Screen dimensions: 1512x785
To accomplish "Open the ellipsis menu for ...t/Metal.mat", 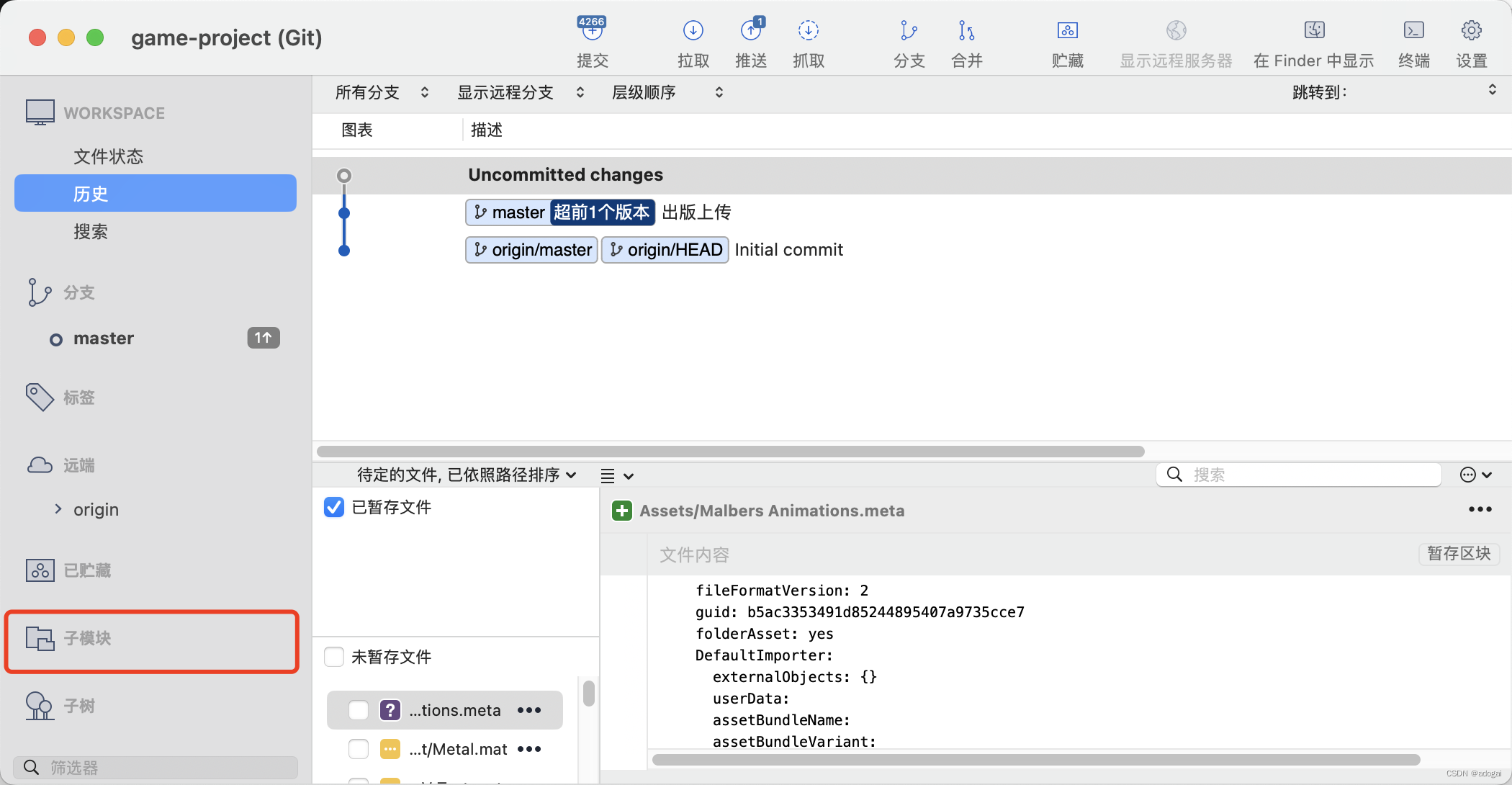I will 529,749.
